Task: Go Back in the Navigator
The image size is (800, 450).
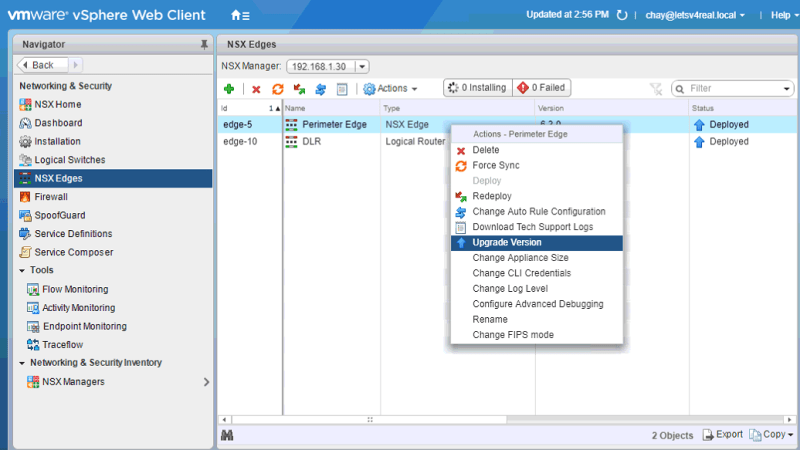Action: click(38, 65)
